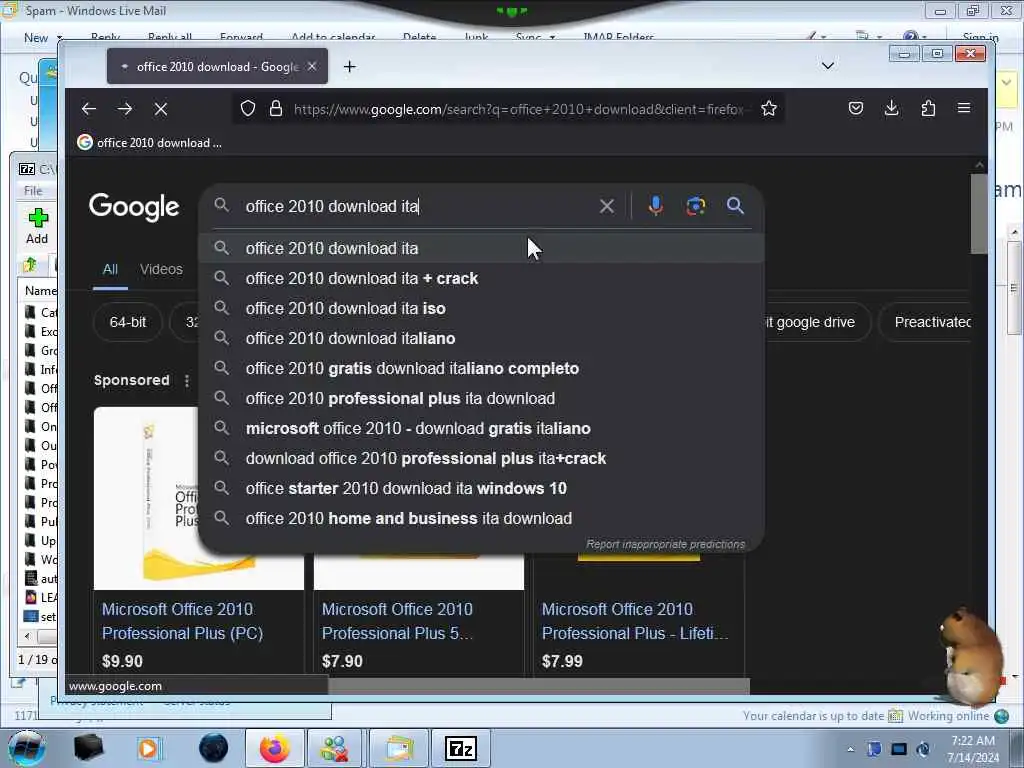The height and width of the screenshot is (768, 1024).
Task: Open the 7-Zip taskbar button
Action: [460, 748]
